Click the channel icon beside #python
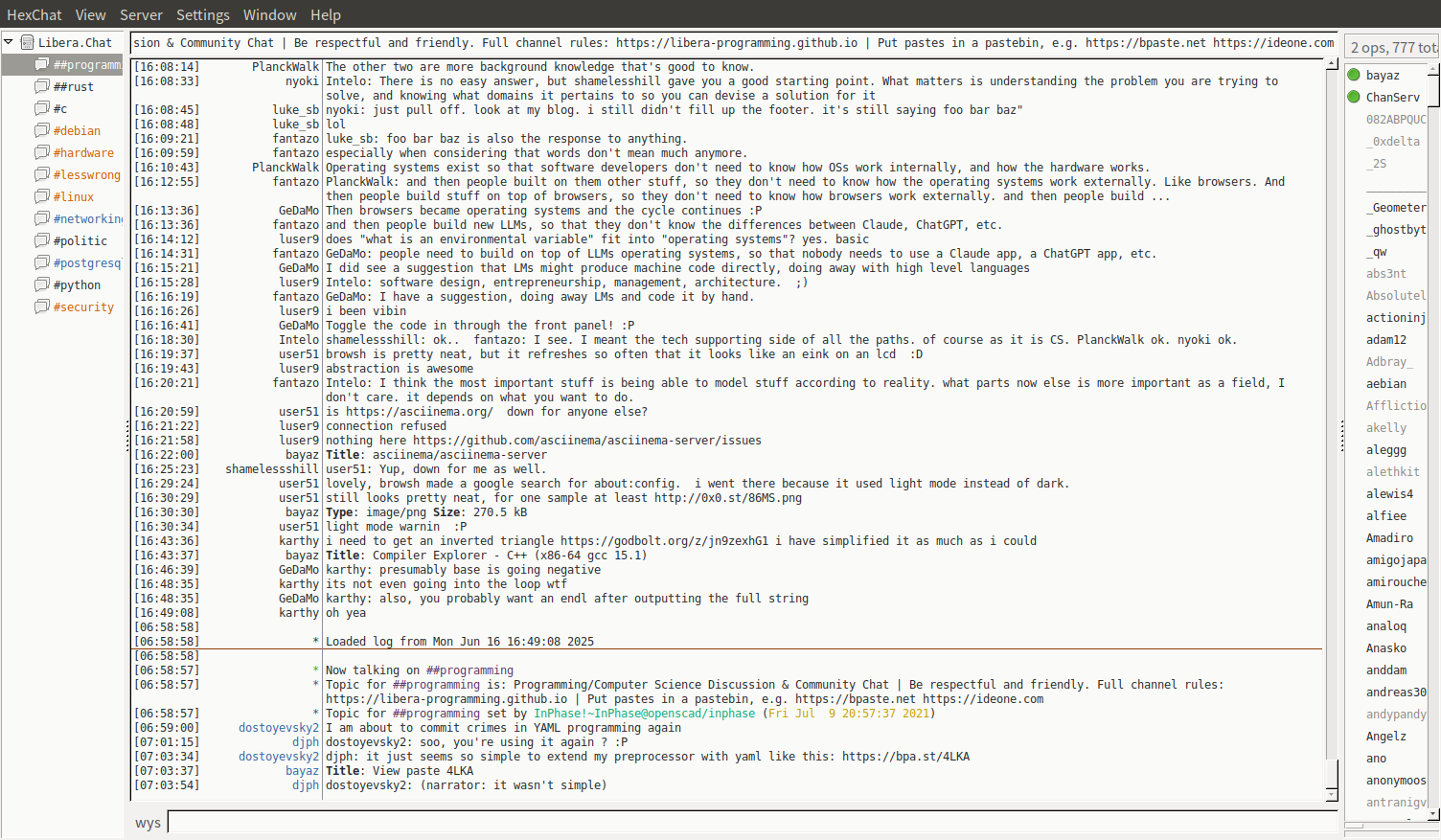Image resolution: width=1441 pixels, height=840 pixels. [x=42, y=284]
